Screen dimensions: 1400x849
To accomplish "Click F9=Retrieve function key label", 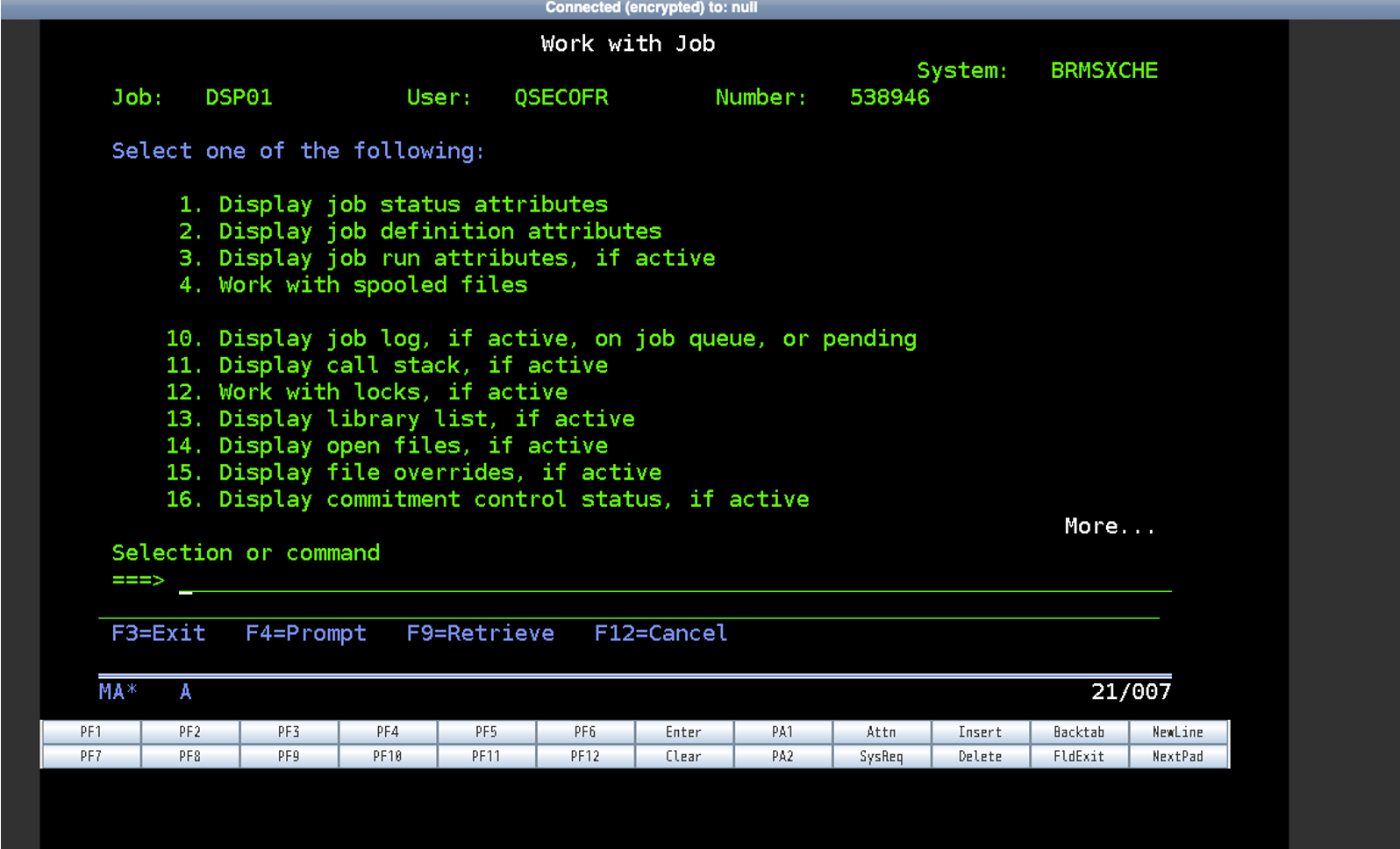I will (481, 633).
